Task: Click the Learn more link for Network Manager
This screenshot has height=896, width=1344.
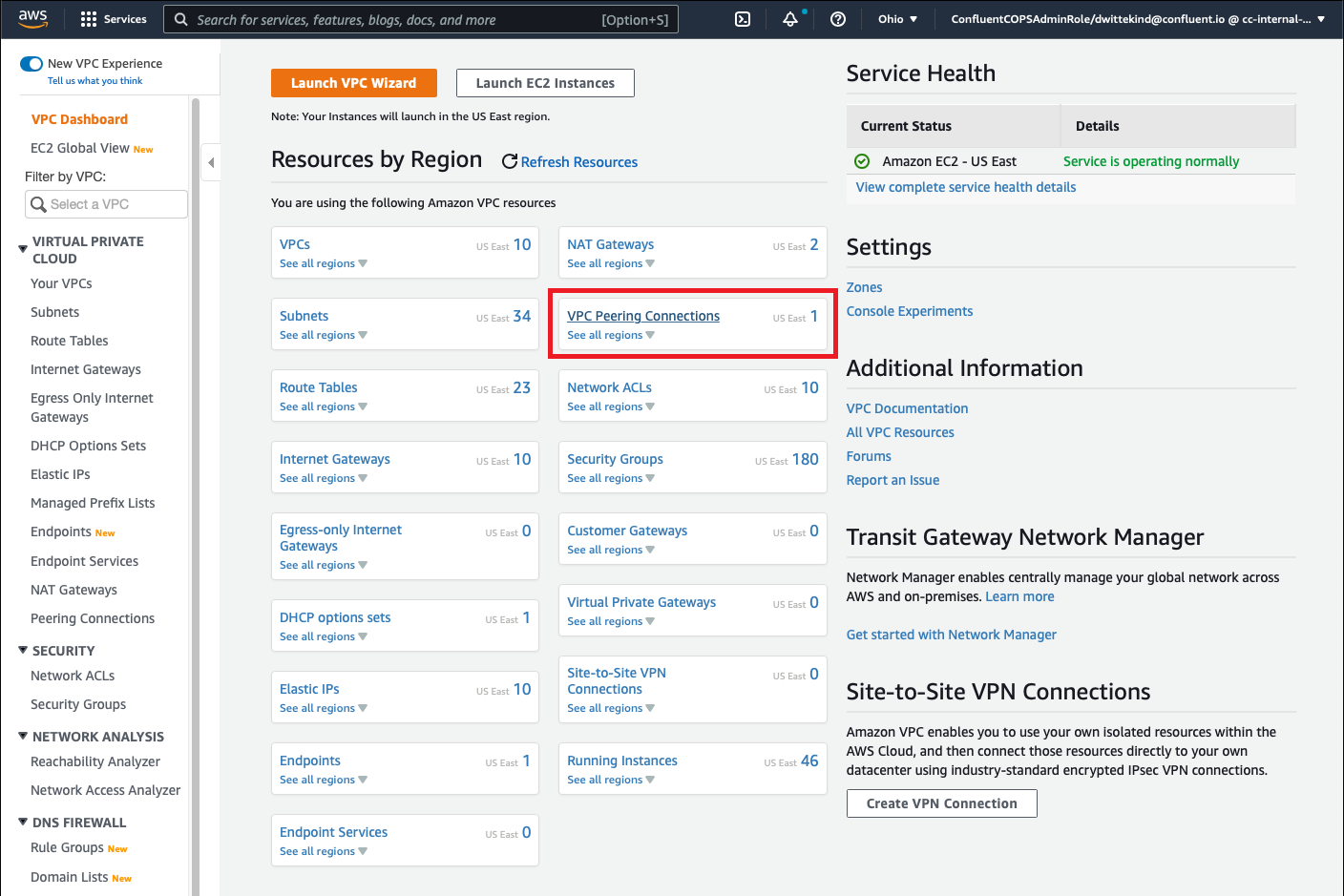Action: (x=1020, y=596)
